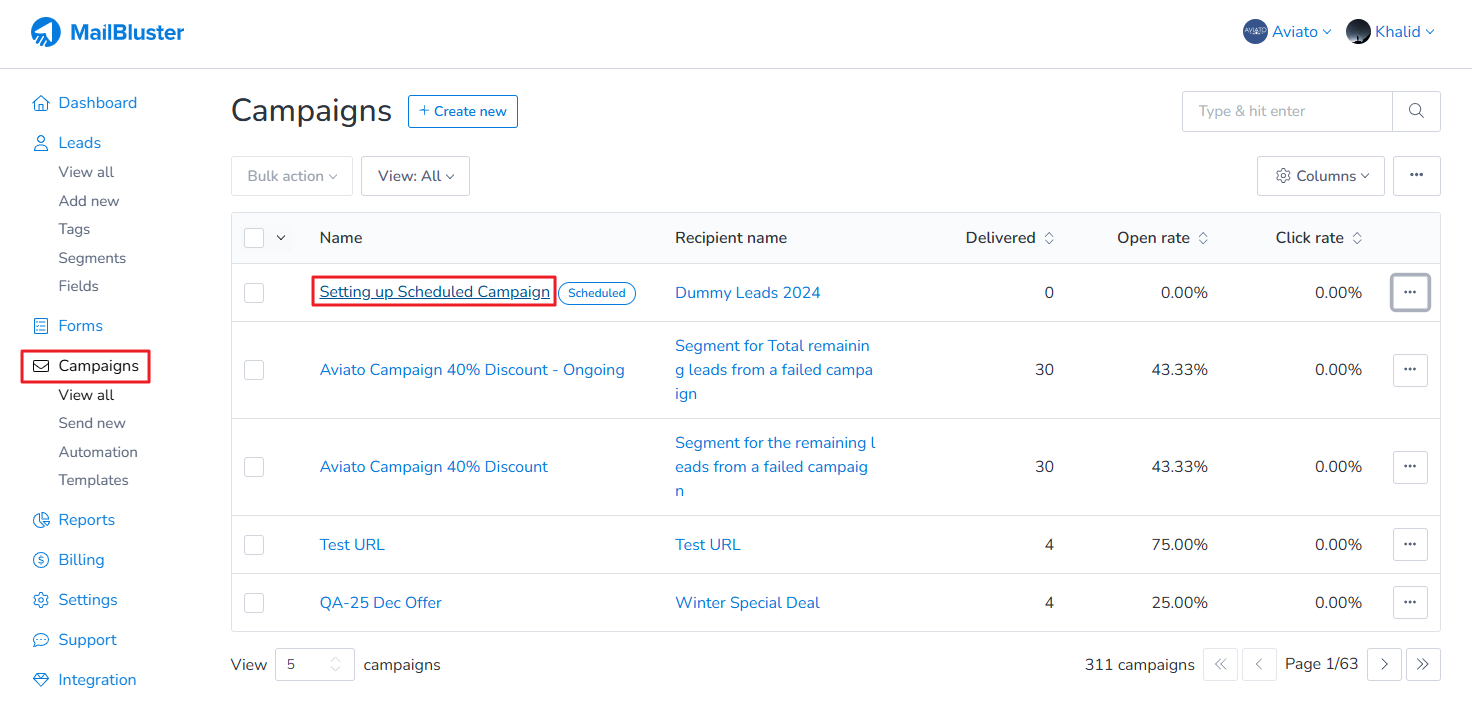Open the Aviato brand dropdown
The height and width of the screenshot is (720, 1472).
tap(1287, 32)
